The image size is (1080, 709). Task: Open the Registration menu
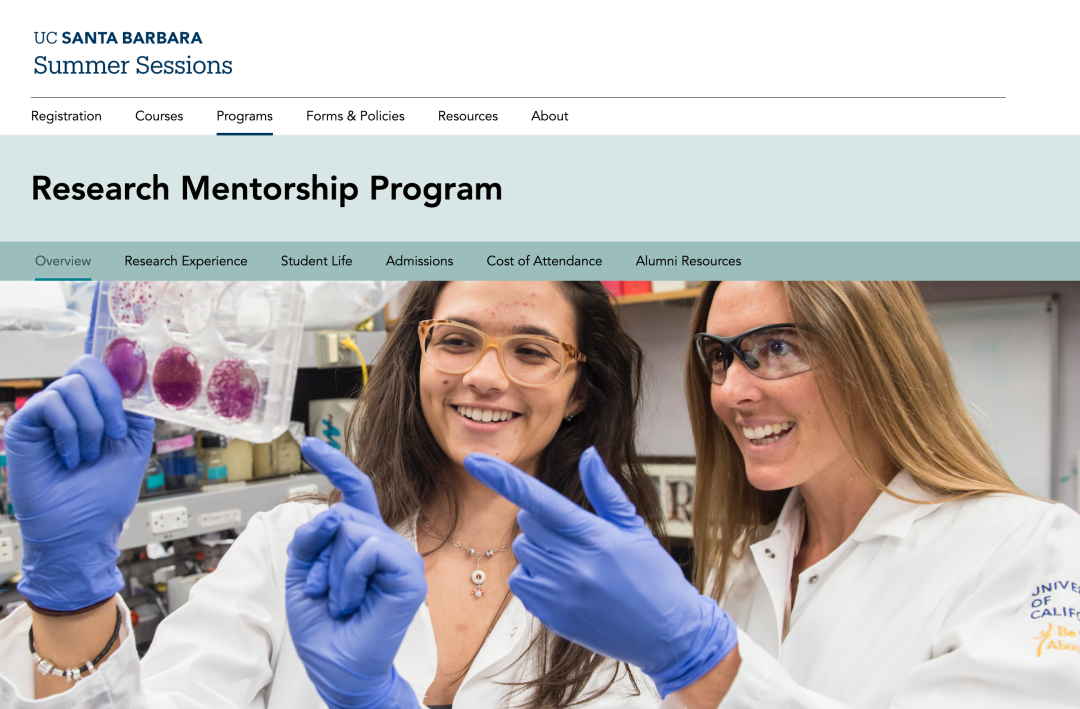[x=66, y=116]
